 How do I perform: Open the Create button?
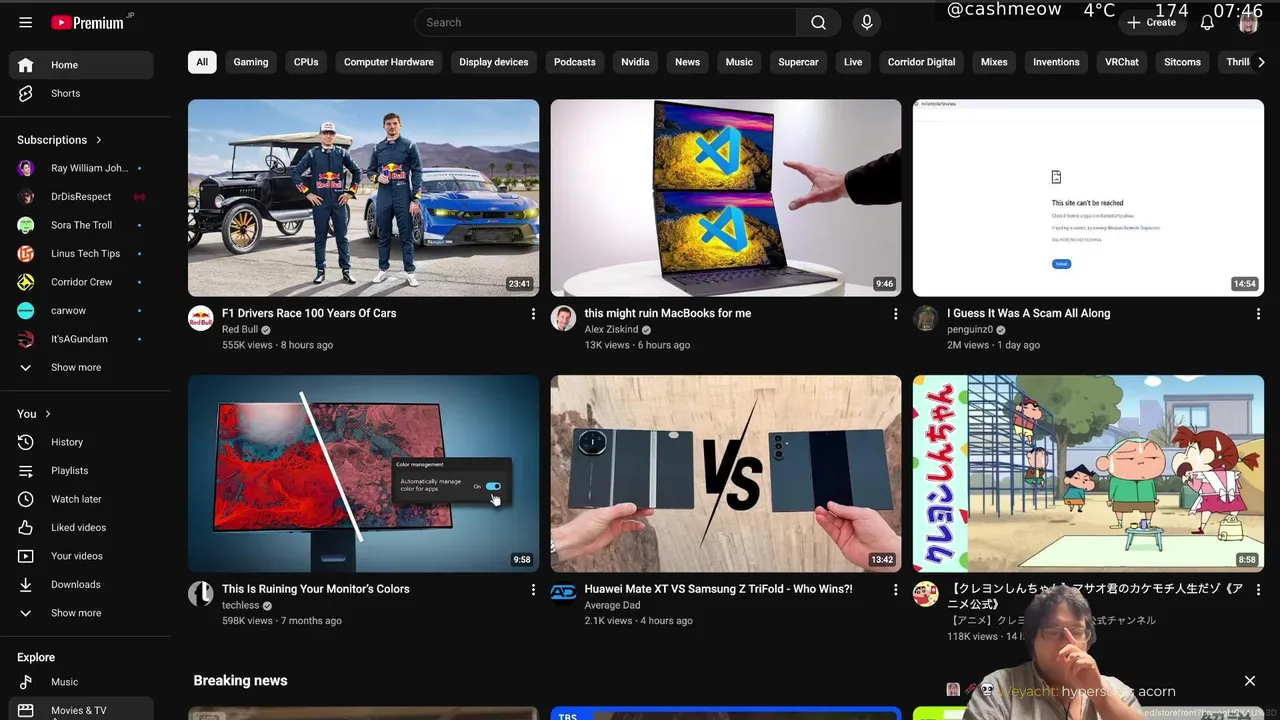[1152, 22]
